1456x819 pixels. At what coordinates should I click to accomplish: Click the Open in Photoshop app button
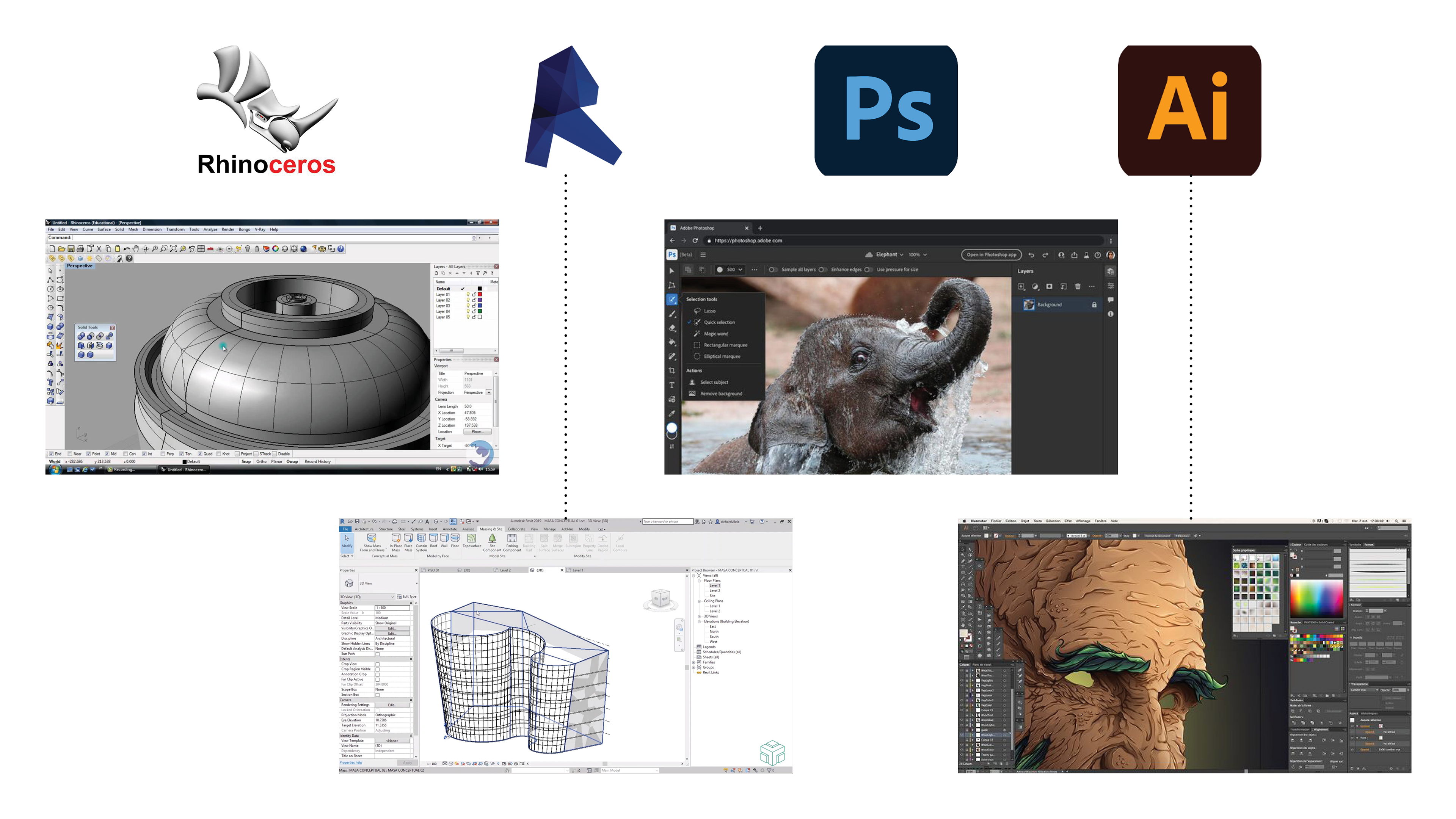[x=992, y=255]
